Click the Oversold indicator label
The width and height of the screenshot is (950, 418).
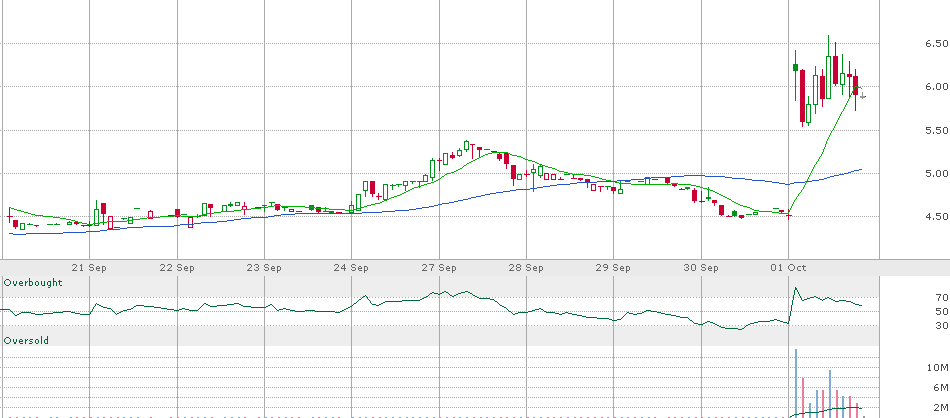click(26, 341)
